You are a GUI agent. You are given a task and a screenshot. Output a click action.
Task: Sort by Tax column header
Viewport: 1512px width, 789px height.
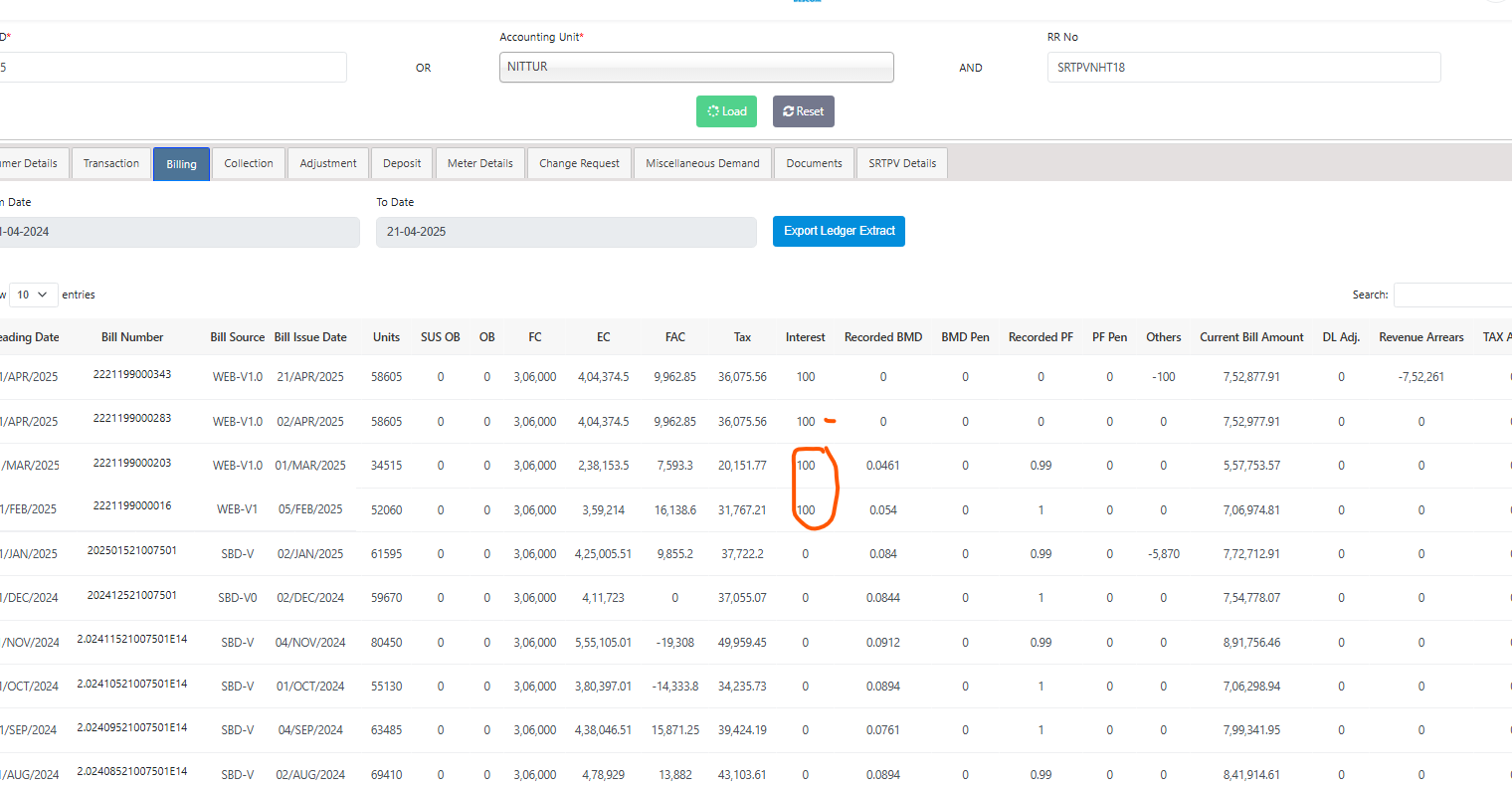(x=743, y=337)
